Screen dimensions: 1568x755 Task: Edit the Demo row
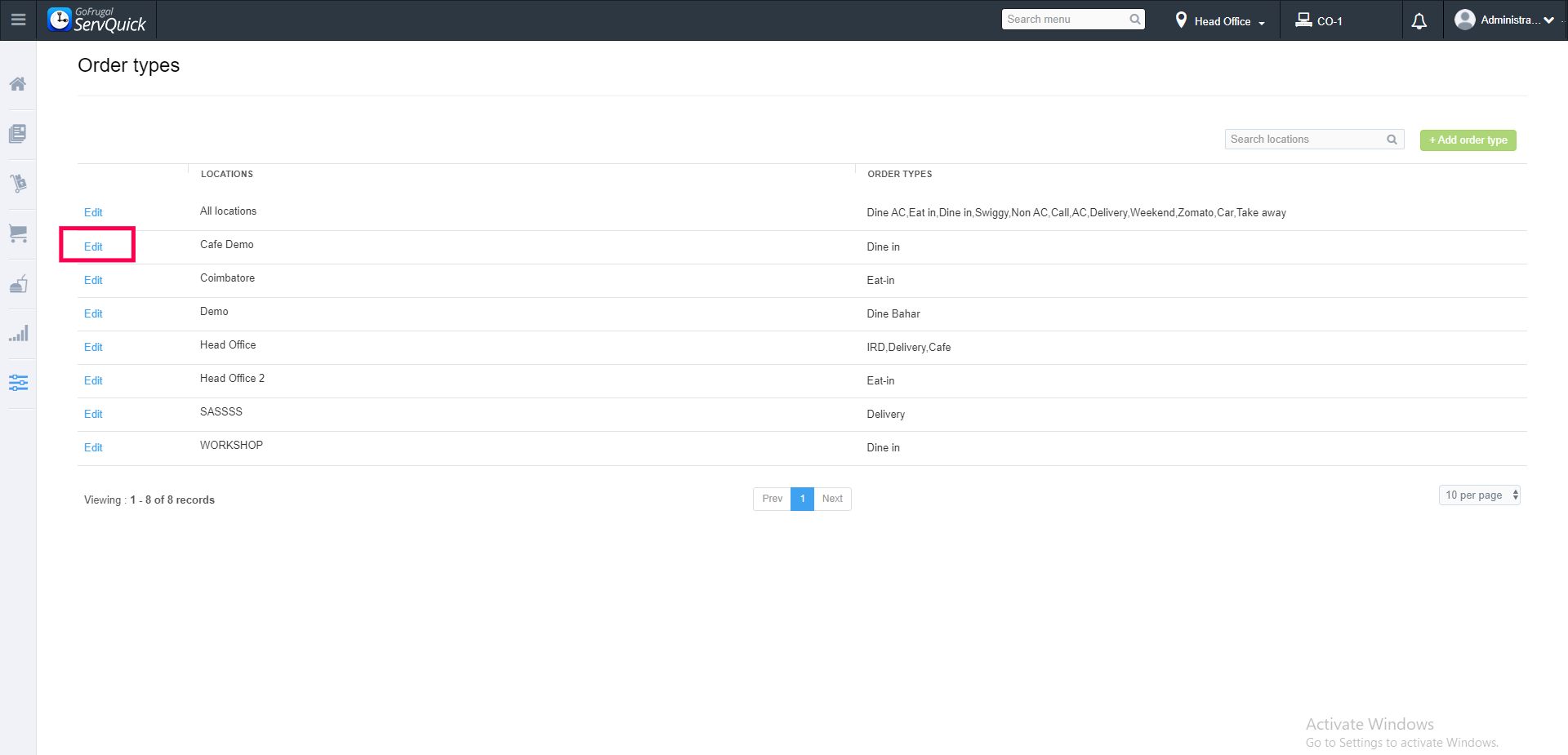93,313
